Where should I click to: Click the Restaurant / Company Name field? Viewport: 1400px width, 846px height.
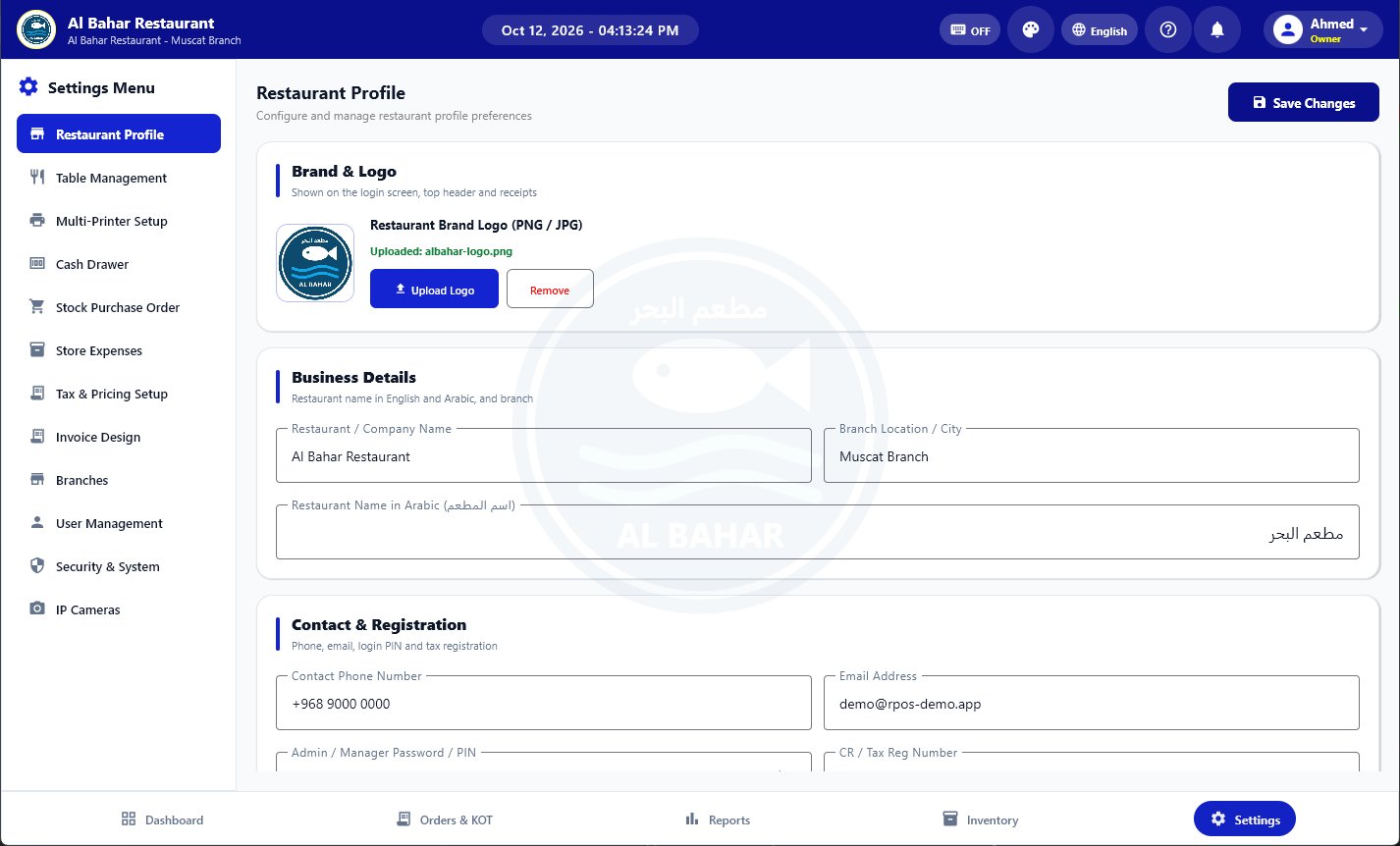click(544, 456)
